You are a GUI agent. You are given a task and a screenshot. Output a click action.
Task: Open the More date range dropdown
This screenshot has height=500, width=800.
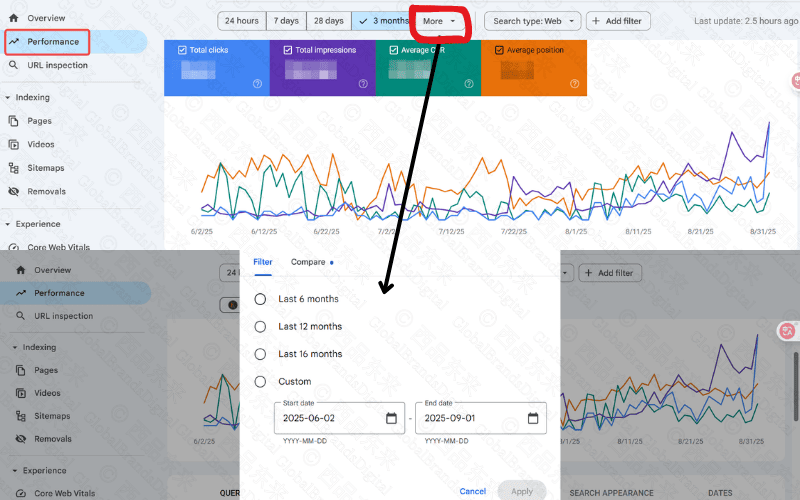click(x=440, y=20)
